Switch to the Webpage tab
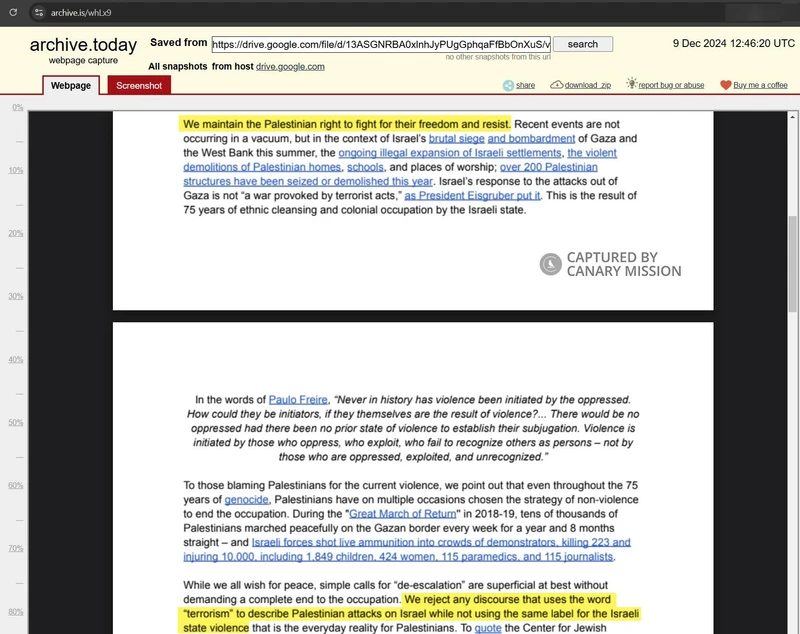 tap(71, 85)
